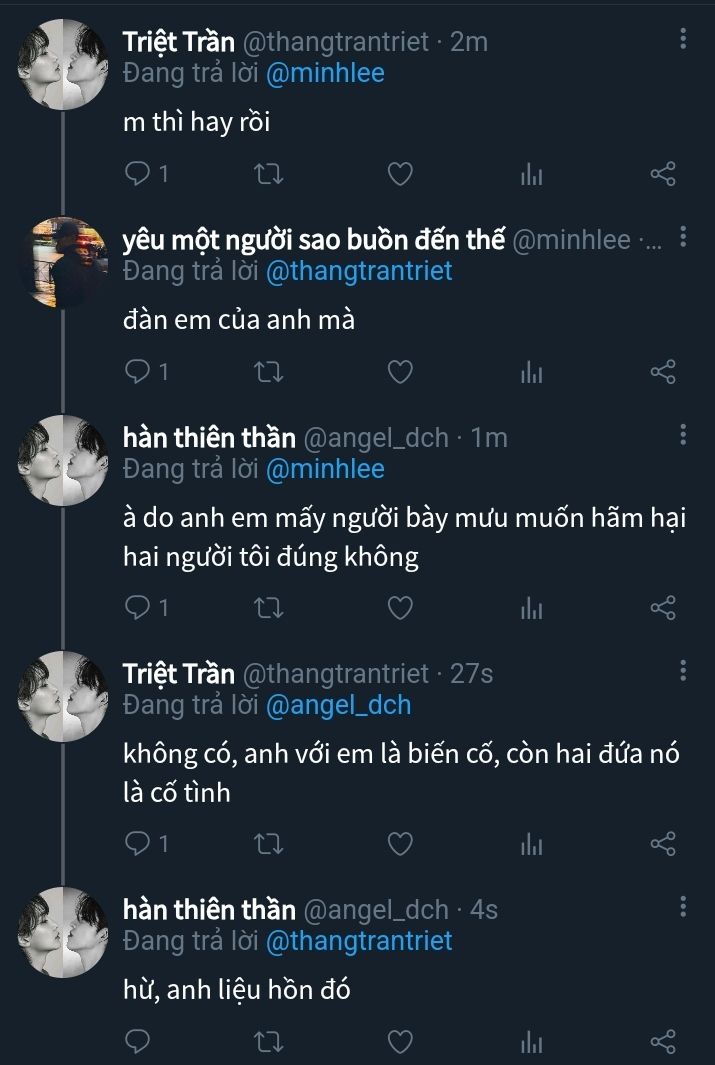Screen dimensions: 715x1065
Task: Like the "hừ, anh liệu hồn đó" tweet
Action: click(400, 1043)
